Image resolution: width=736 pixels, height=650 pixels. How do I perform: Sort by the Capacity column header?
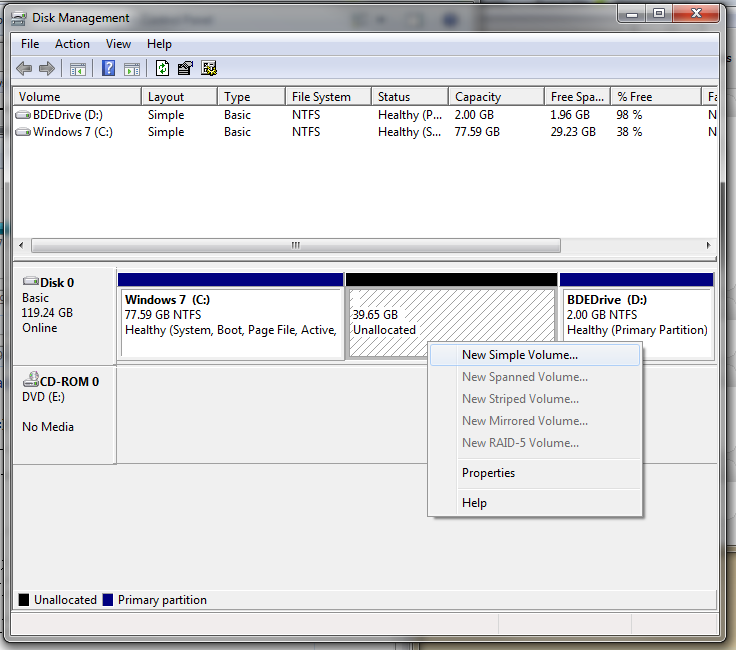pyautogui.click(x=496, y=97)
